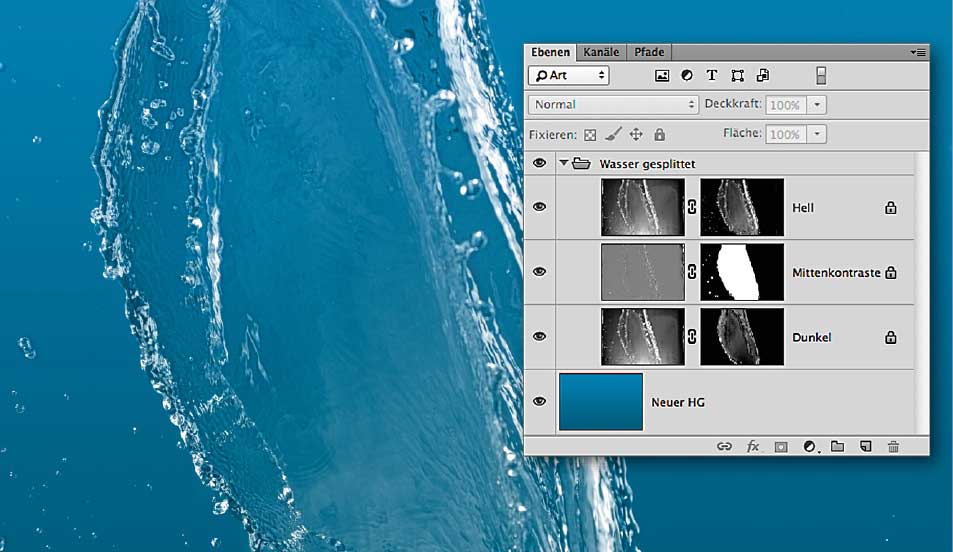
Task: Hide the Hell layer with eye icon
Action: (x=540, y=207)
